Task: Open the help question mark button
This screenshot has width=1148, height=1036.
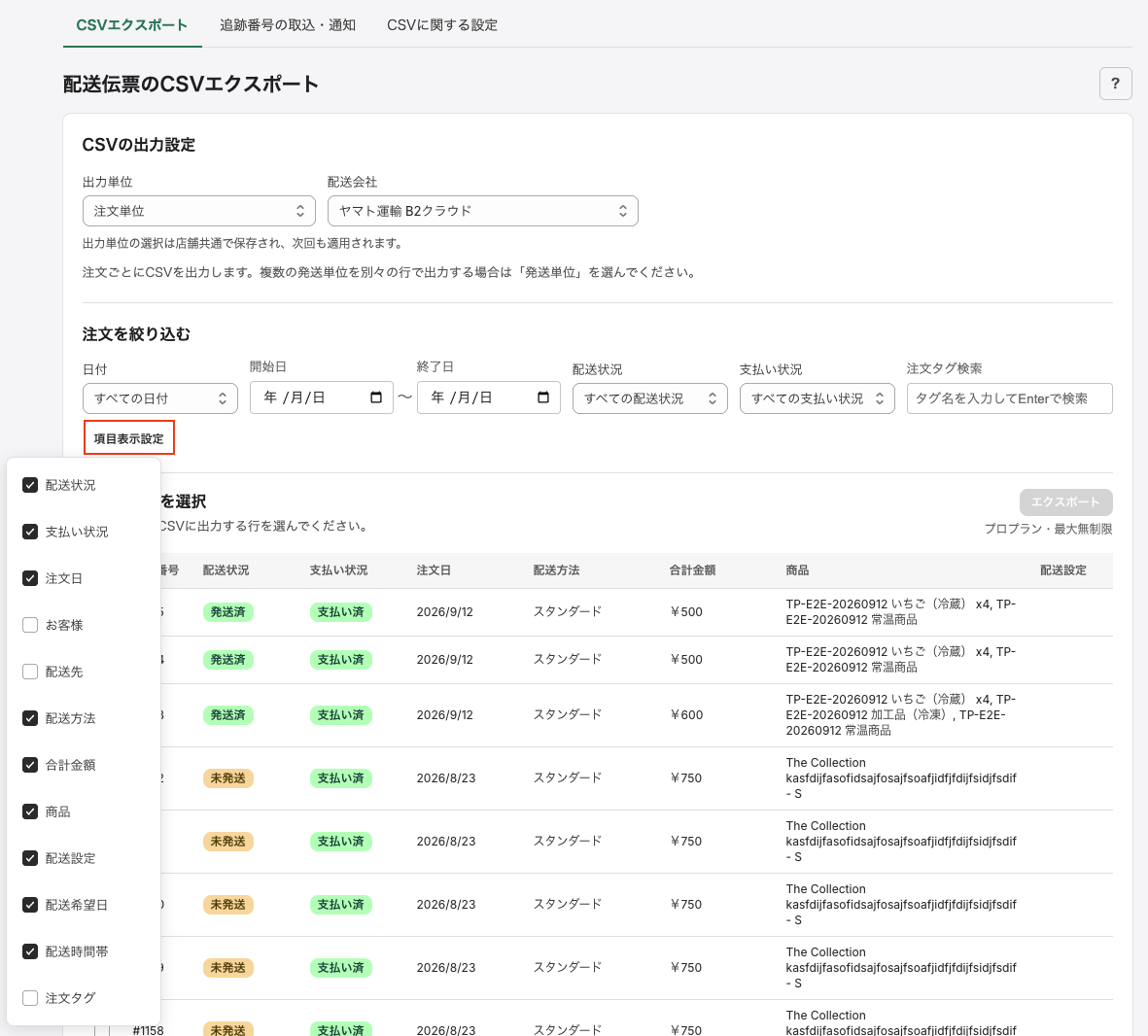Action: tap(1115, 84)
